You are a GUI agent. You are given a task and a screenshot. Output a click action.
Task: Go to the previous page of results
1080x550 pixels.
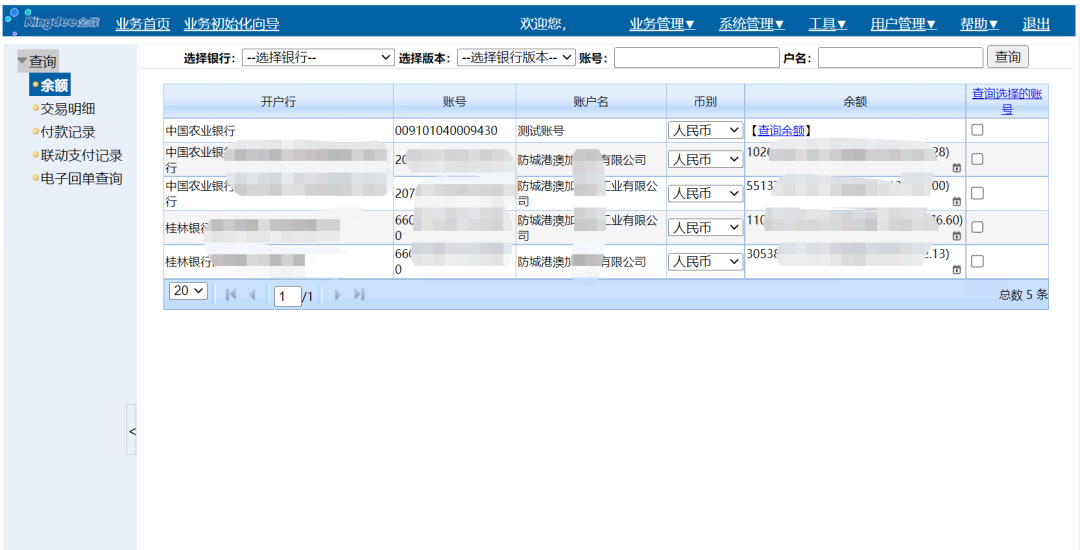(252, 295)
